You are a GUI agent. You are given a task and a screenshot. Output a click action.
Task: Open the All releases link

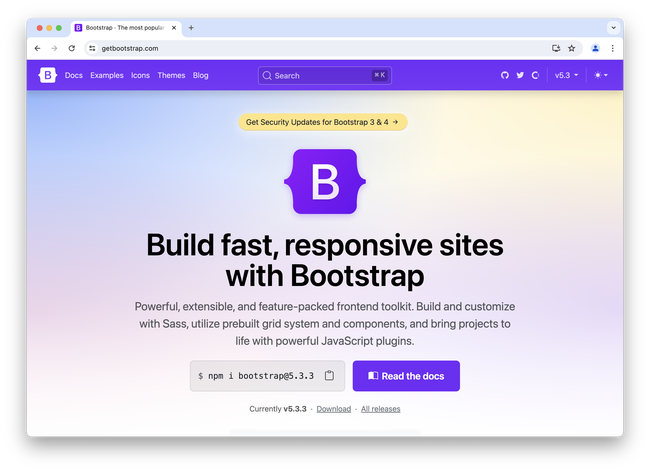point(381,409)
